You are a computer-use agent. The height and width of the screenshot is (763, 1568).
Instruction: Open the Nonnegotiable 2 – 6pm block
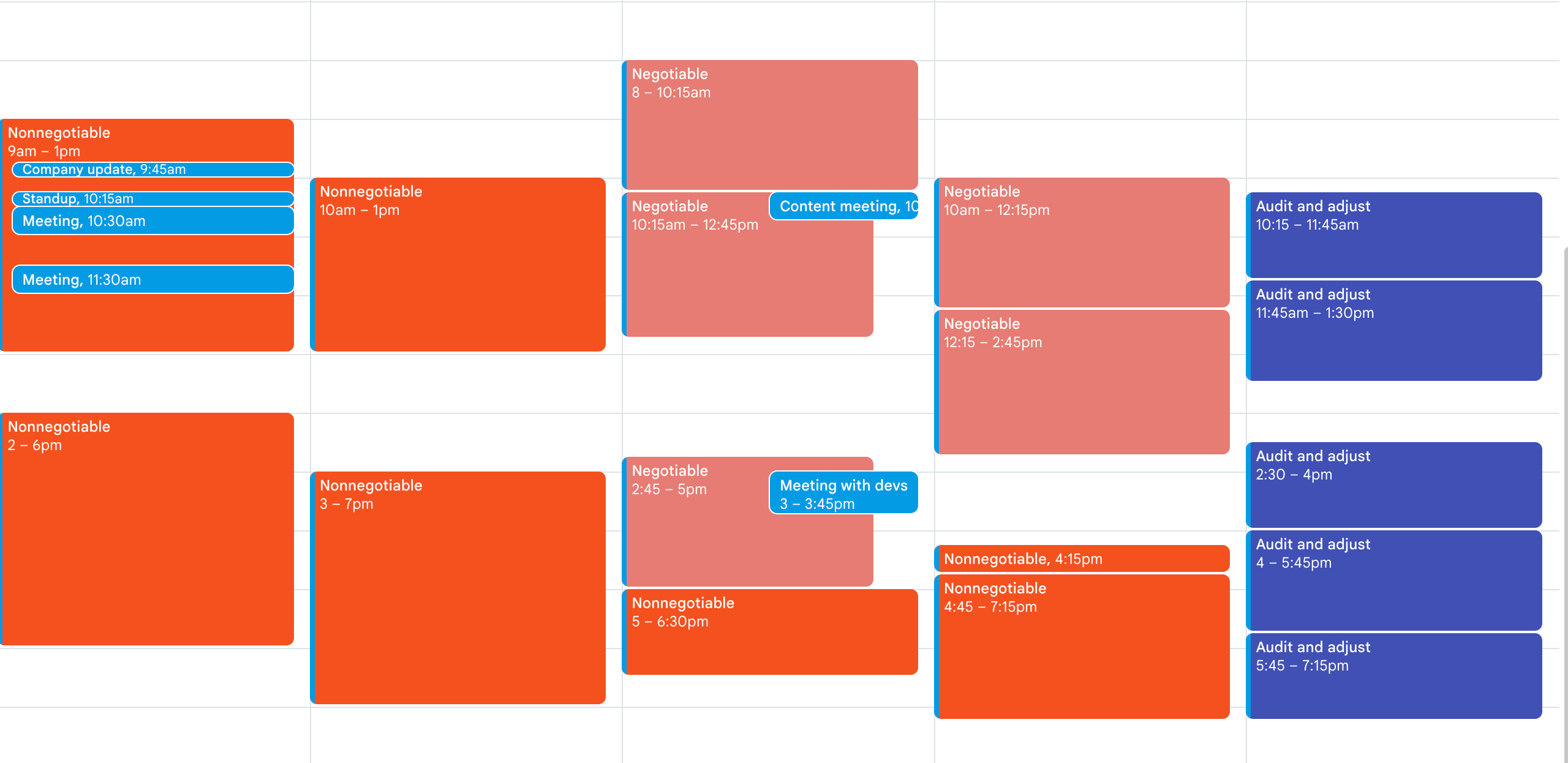(147, 529)
